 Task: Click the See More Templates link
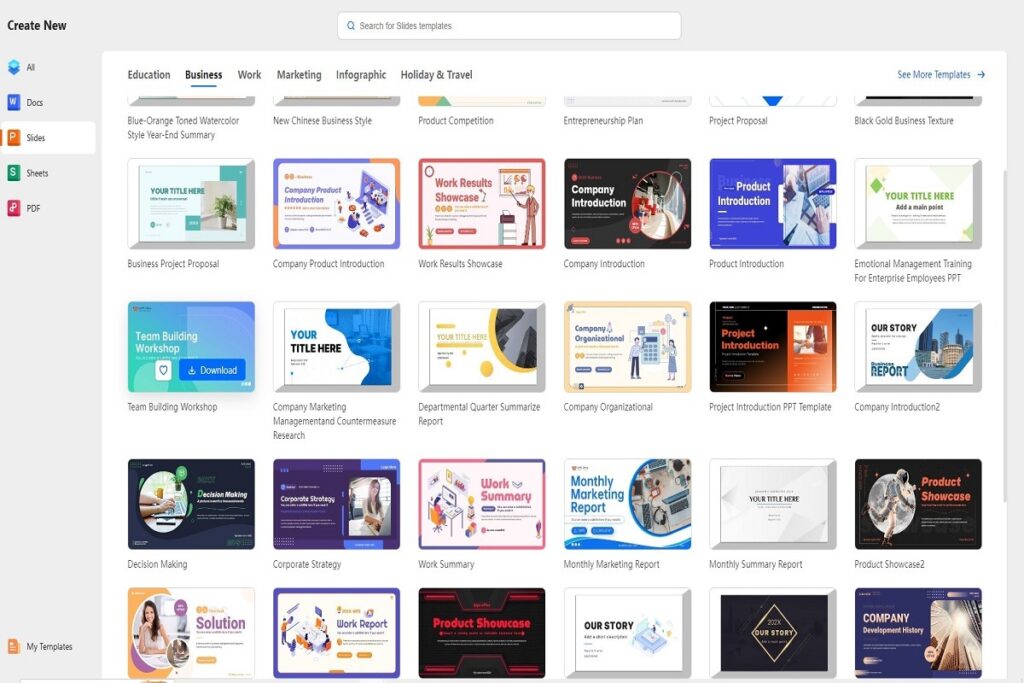coord(934,75)
